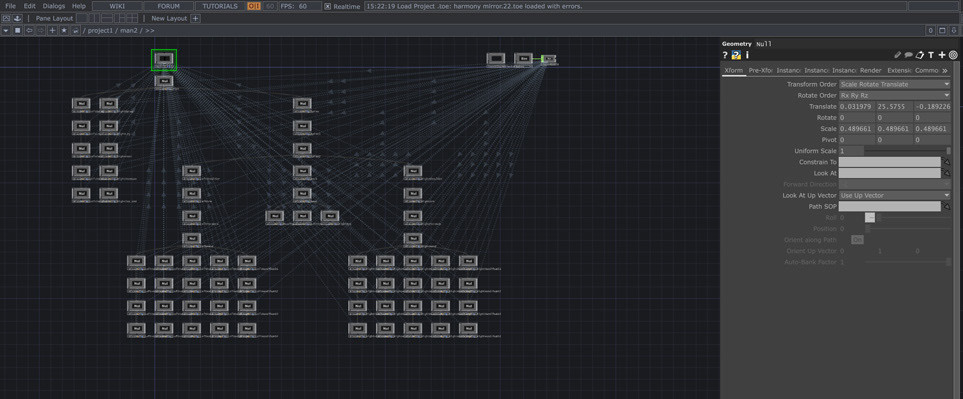Switch to the Common parameter tab
Screen dimensions: 963x399
926,71
